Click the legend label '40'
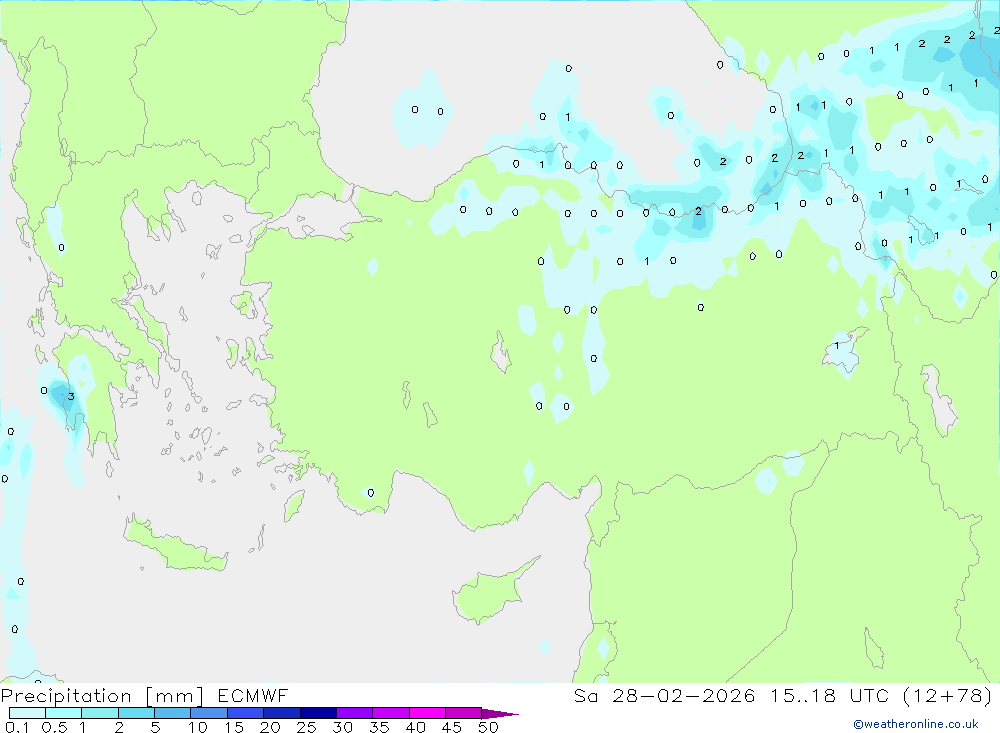Image resolution: width=1000 pixels, height=733 pixels. [415, 727]
